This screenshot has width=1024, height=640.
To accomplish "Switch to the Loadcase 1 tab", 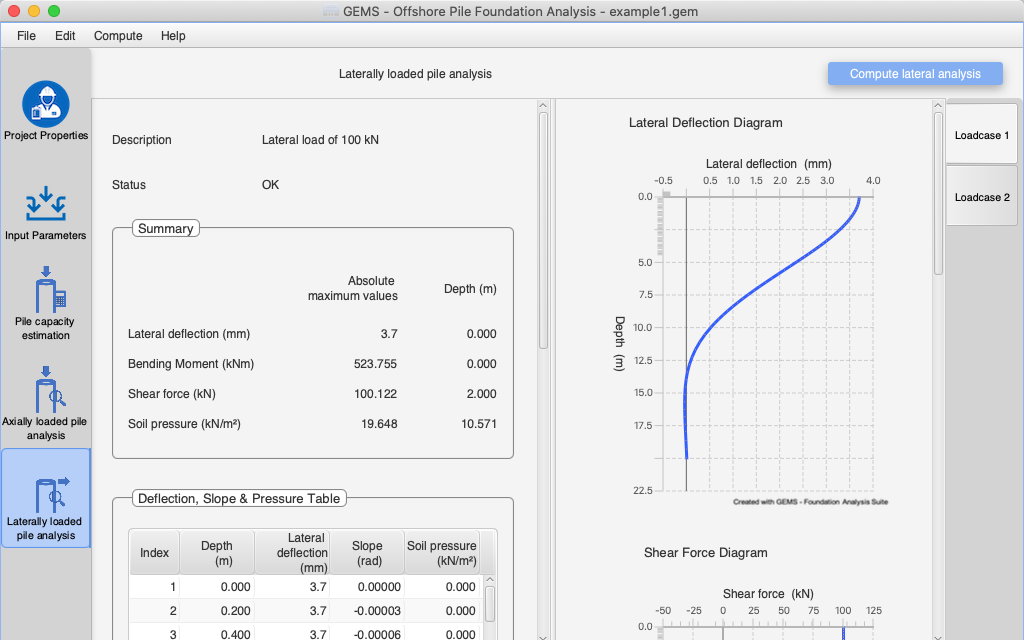I will coord(981,135).
